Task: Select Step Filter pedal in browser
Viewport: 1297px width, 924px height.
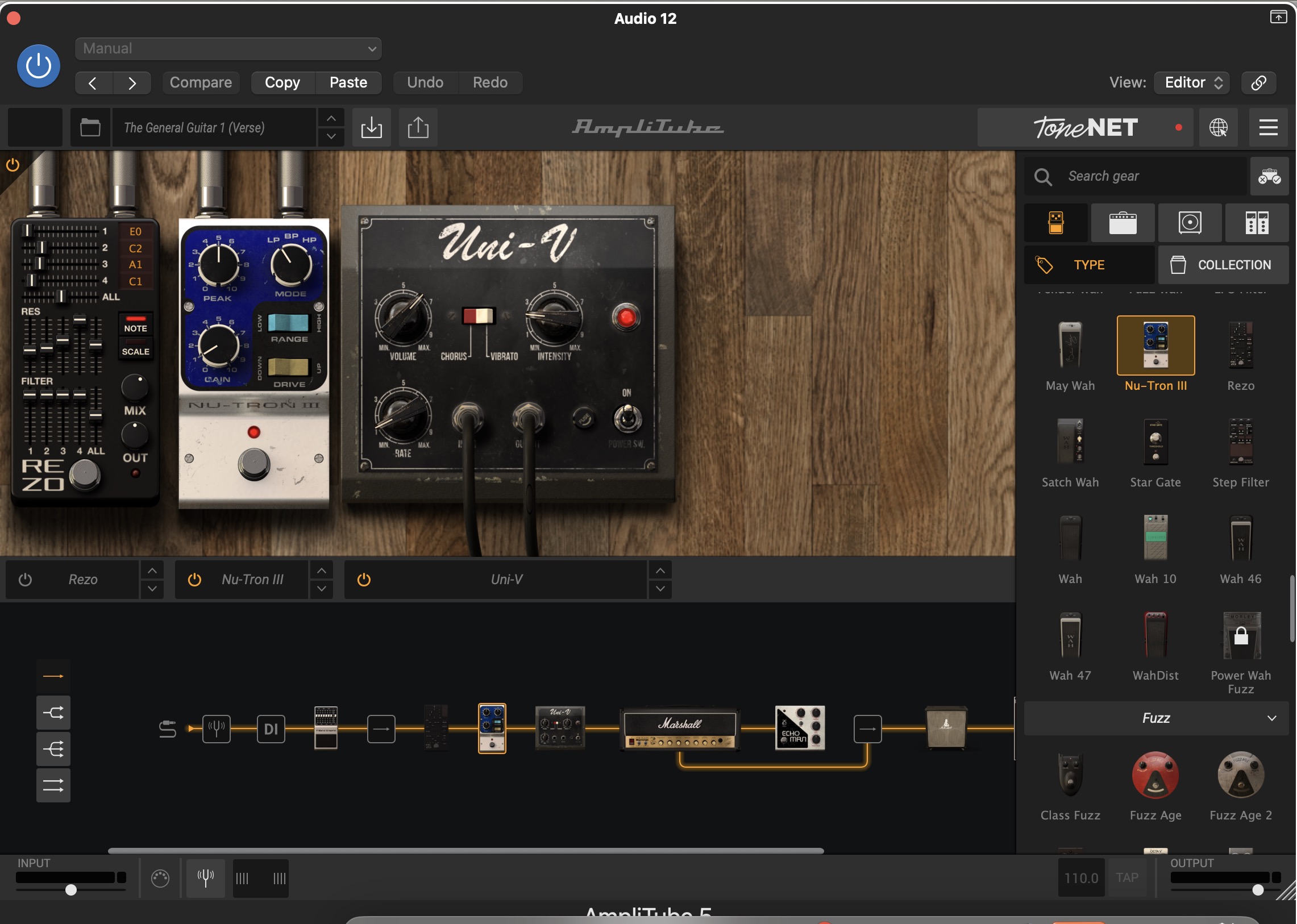Action: pos(1241,443)
